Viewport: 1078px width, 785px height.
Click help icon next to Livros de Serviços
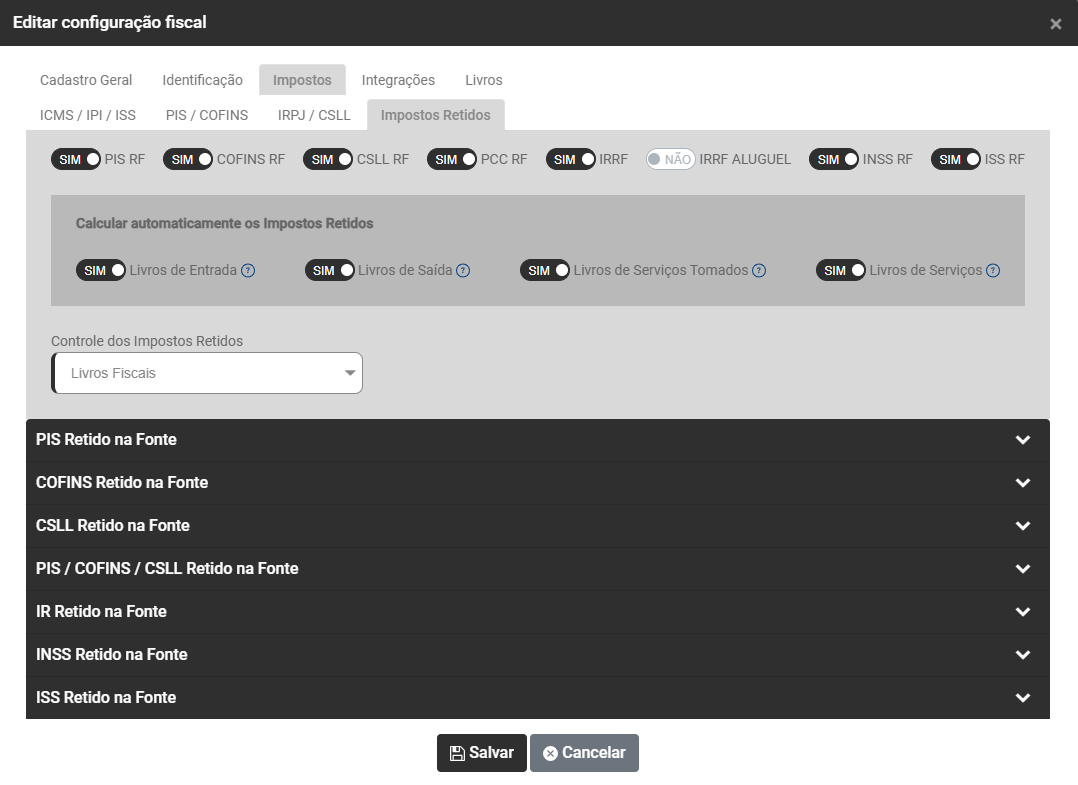(992, 270)
